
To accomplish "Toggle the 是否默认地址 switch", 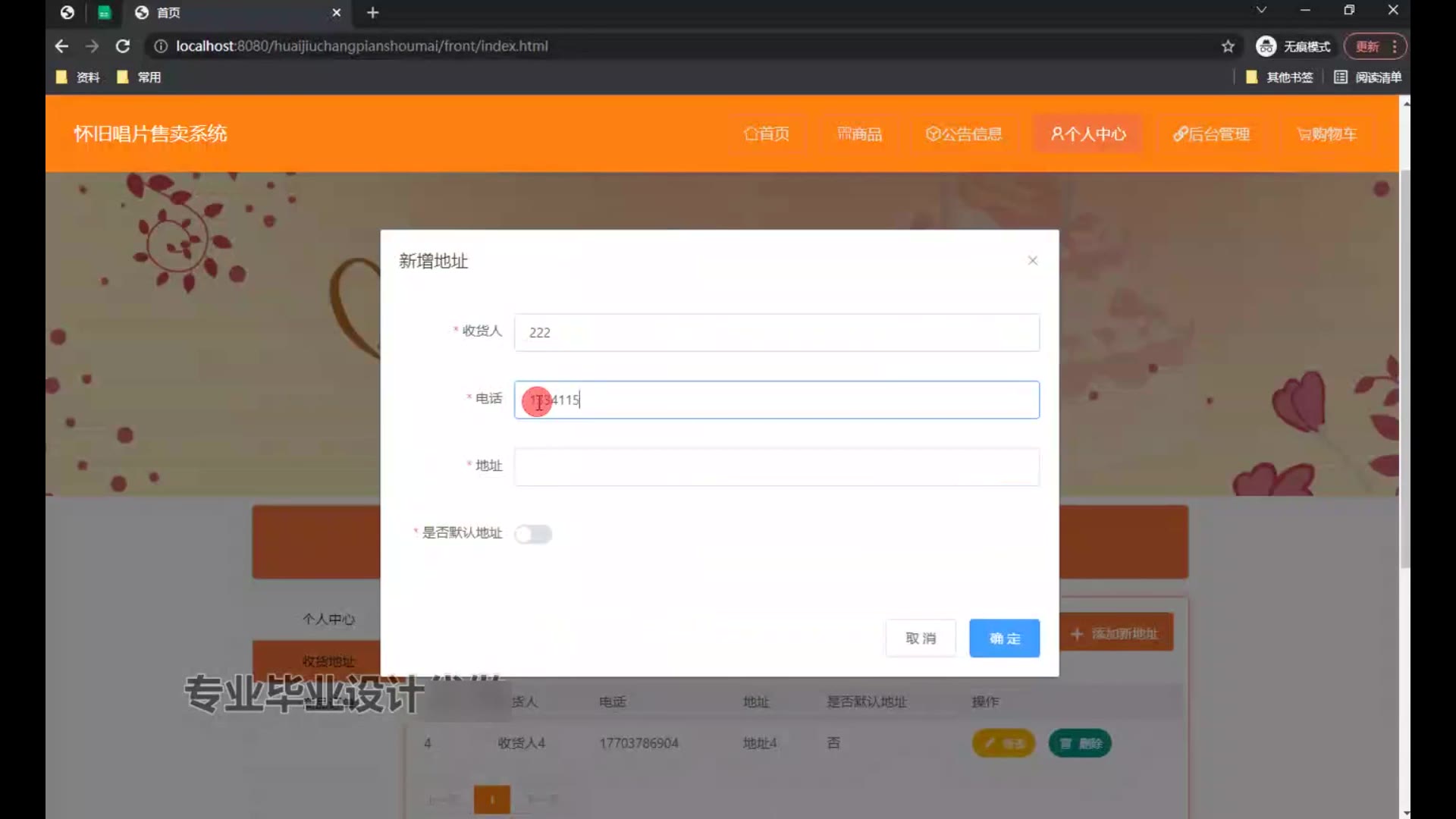I will point(533,534).
